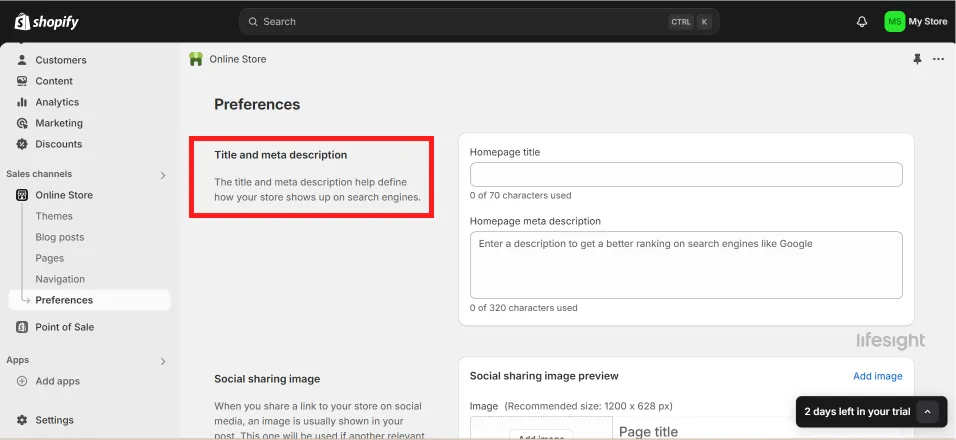956x440 pixels.
Task: Click the Shopify logo
Action: pyautogui.click(x=47, y=22)
